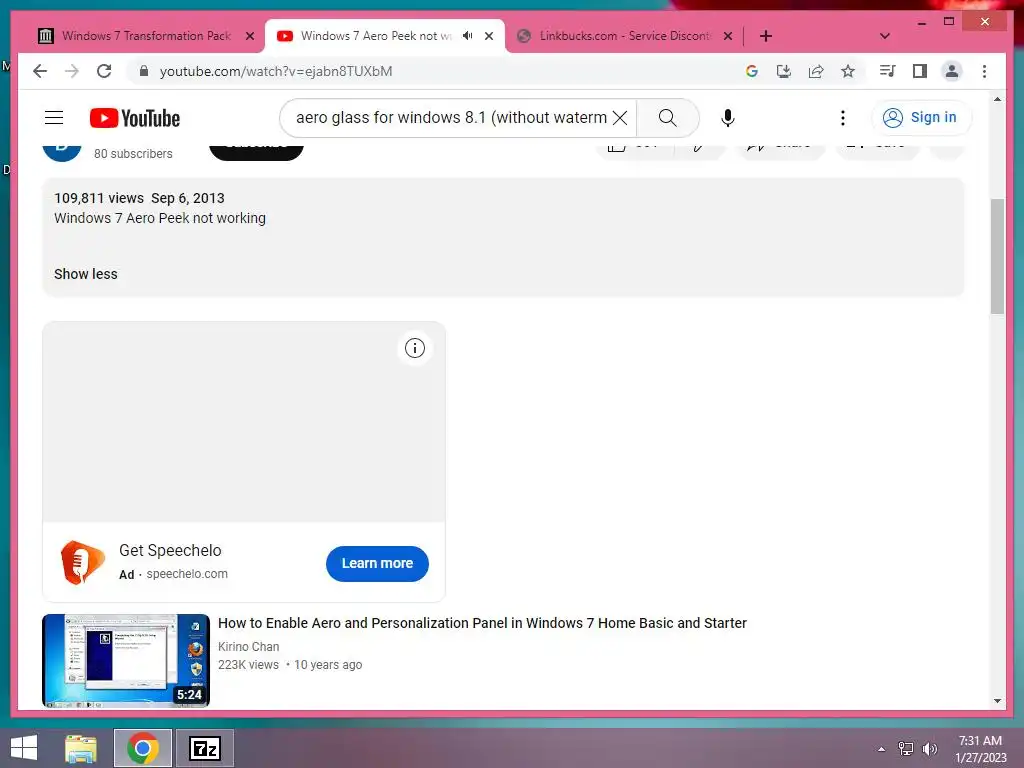1024x768 pixels.
Task: Click the install/download page icon
Action: (784, 71)
